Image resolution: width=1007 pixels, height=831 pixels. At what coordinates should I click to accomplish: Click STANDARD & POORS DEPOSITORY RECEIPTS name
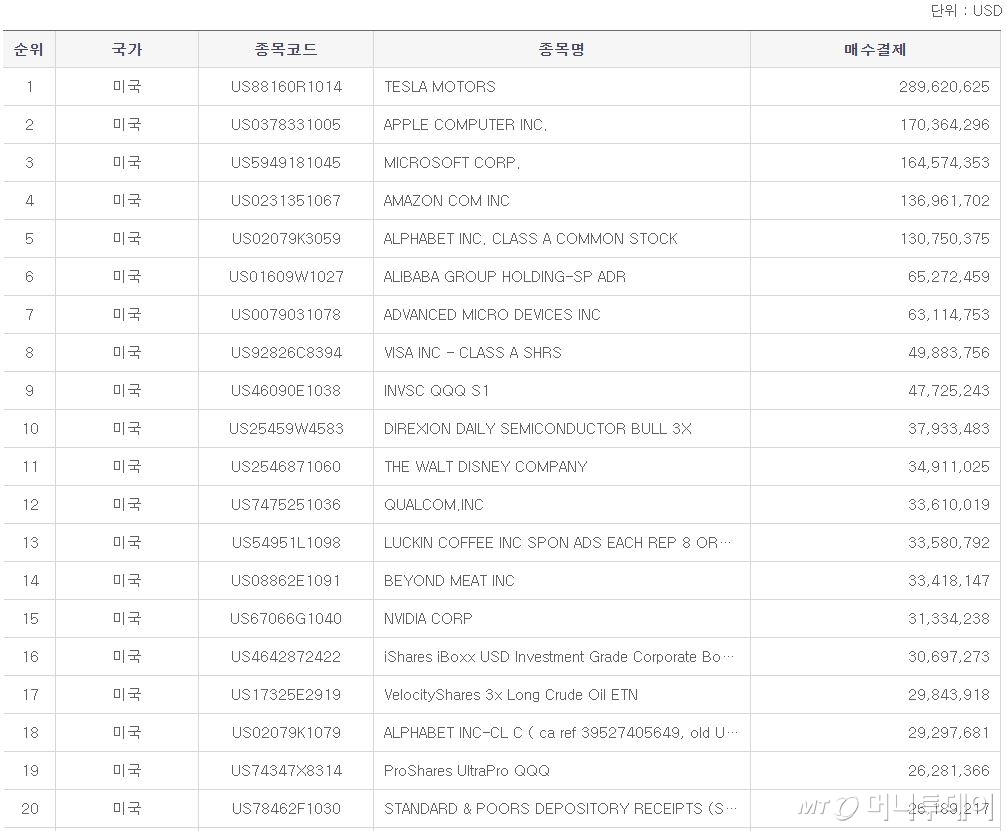[x=560, y=808]
